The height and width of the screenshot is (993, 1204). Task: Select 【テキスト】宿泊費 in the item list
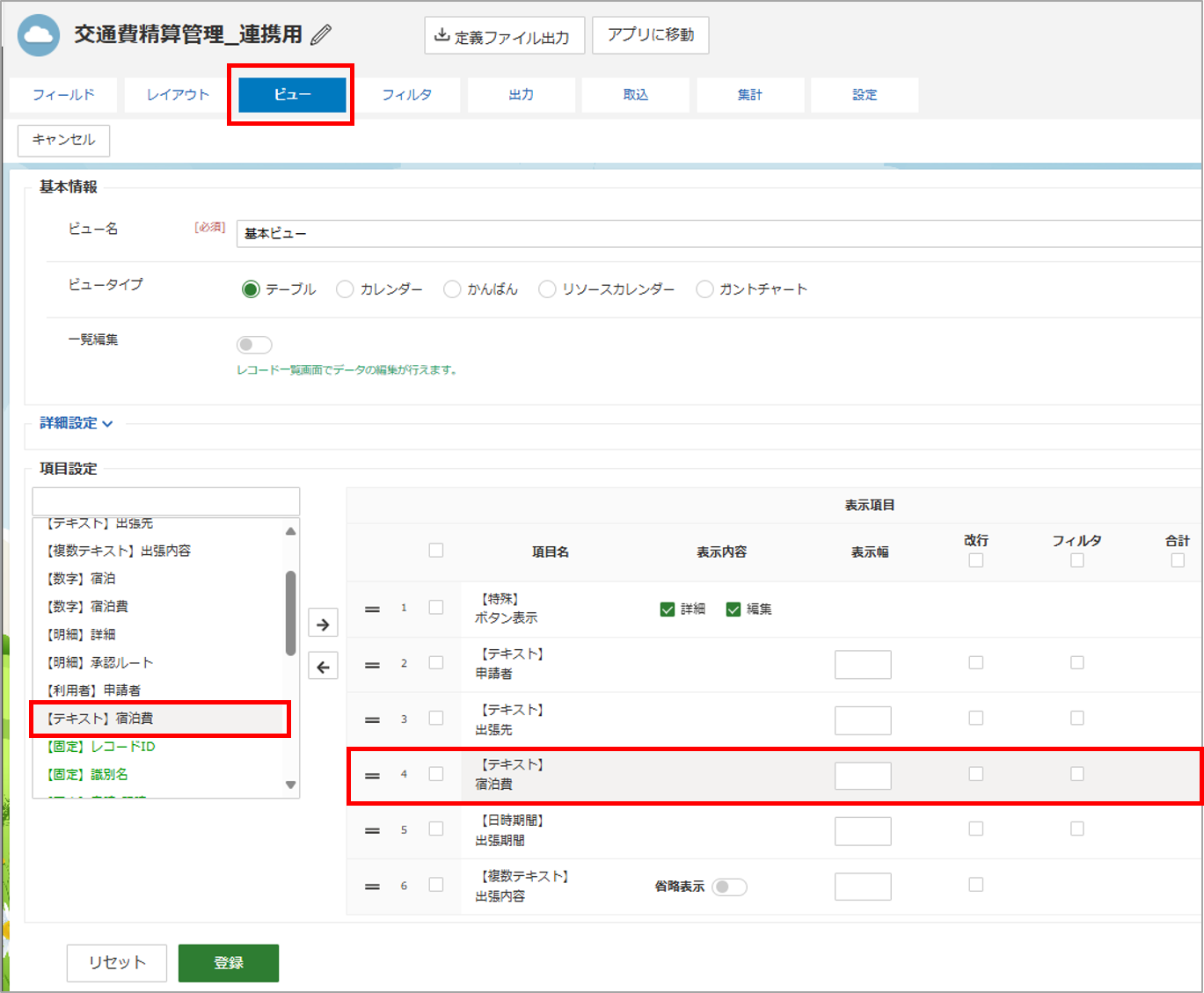click(x=158, y=719)
